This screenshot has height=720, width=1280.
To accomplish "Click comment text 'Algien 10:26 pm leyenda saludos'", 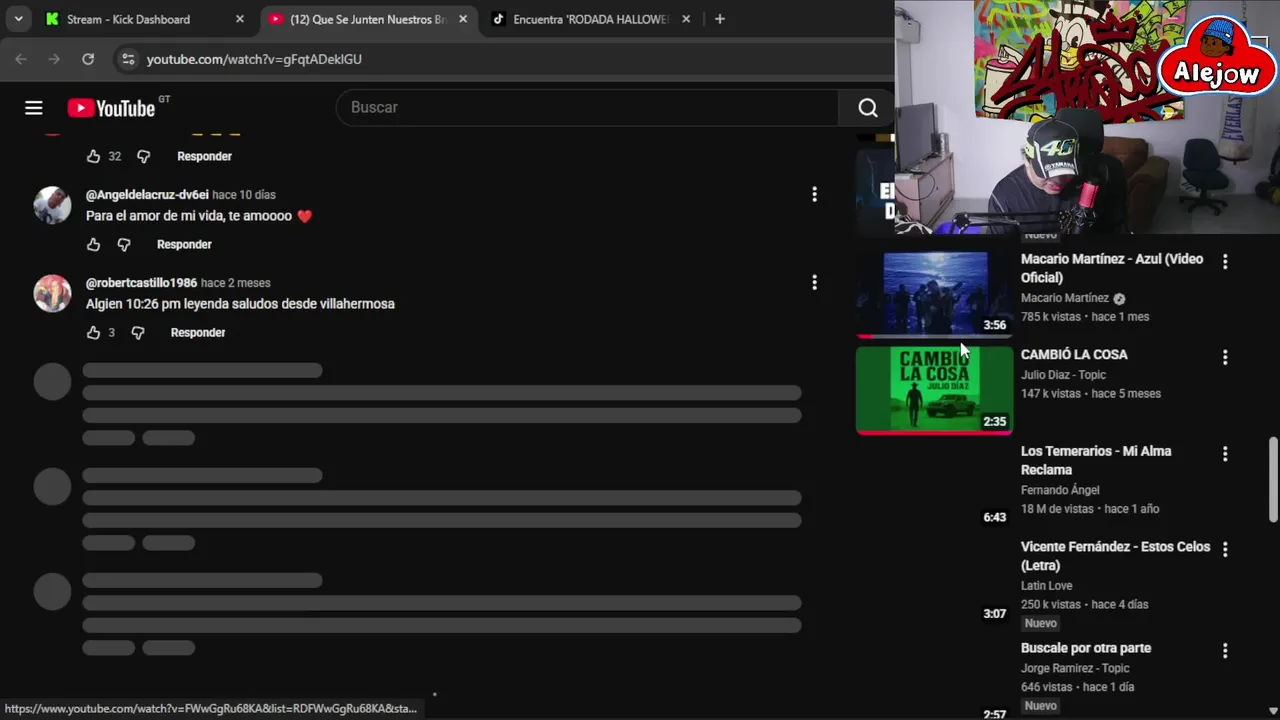I will 240,304.
